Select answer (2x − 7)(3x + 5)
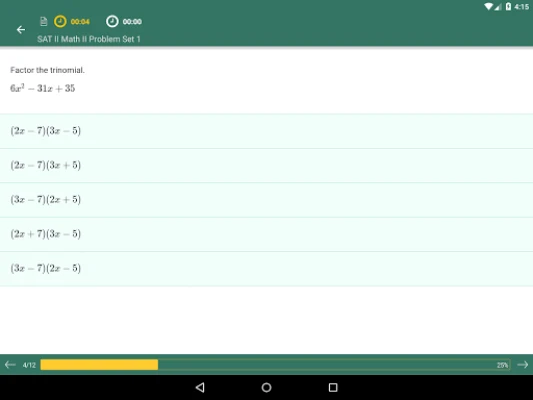The image size is (533, 400). tap(266, 166)
